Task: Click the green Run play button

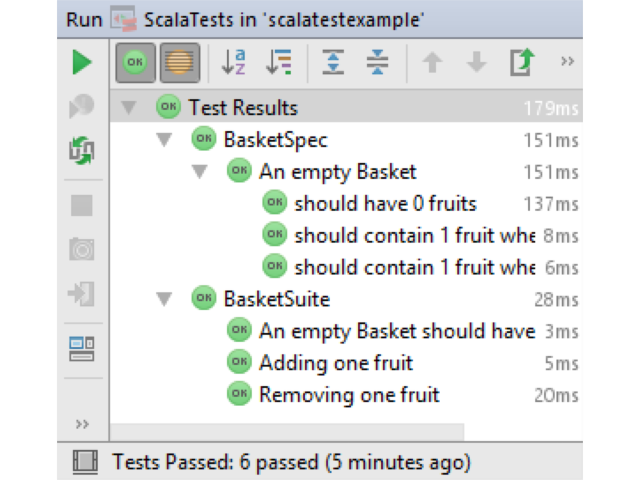Action: pyautogui.click(x=82, y=62)
